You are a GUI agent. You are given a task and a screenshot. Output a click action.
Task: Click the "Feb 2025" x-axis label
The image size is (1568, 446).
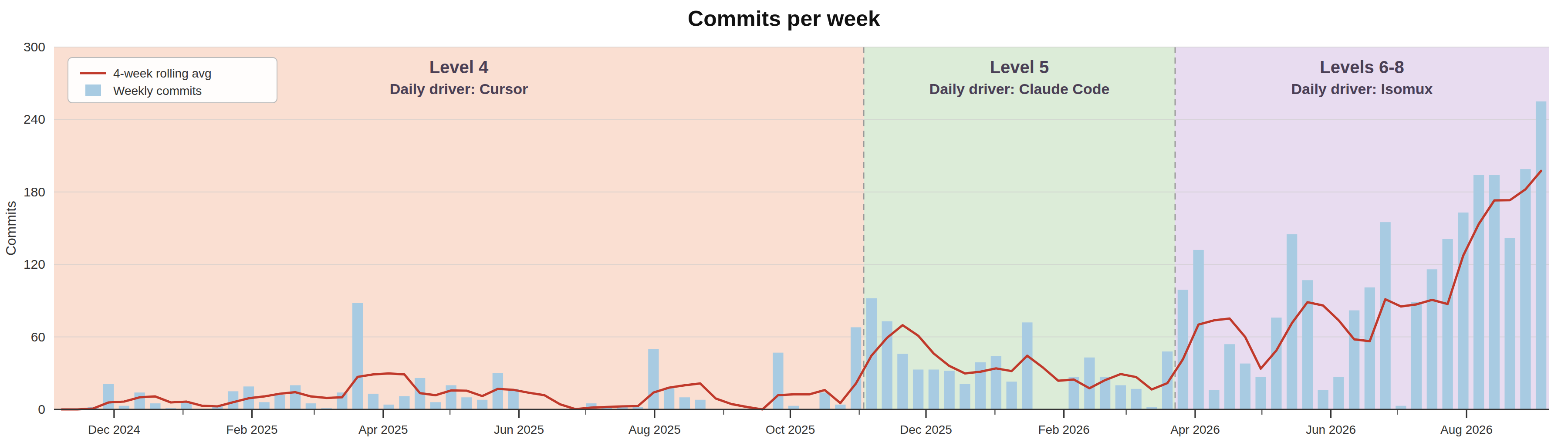tap(252, 429)
